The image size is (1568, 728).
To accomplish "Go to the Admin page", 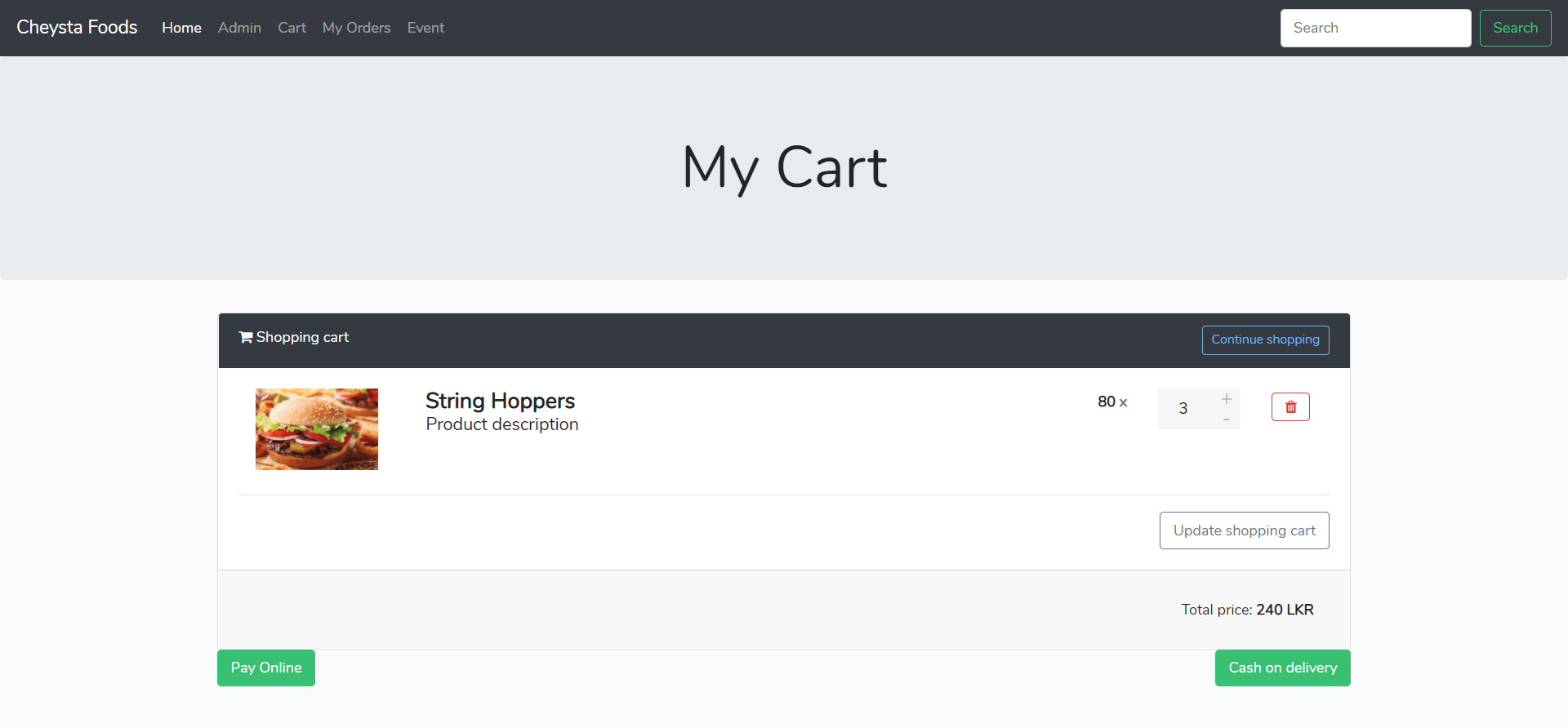I will (239, 28).
